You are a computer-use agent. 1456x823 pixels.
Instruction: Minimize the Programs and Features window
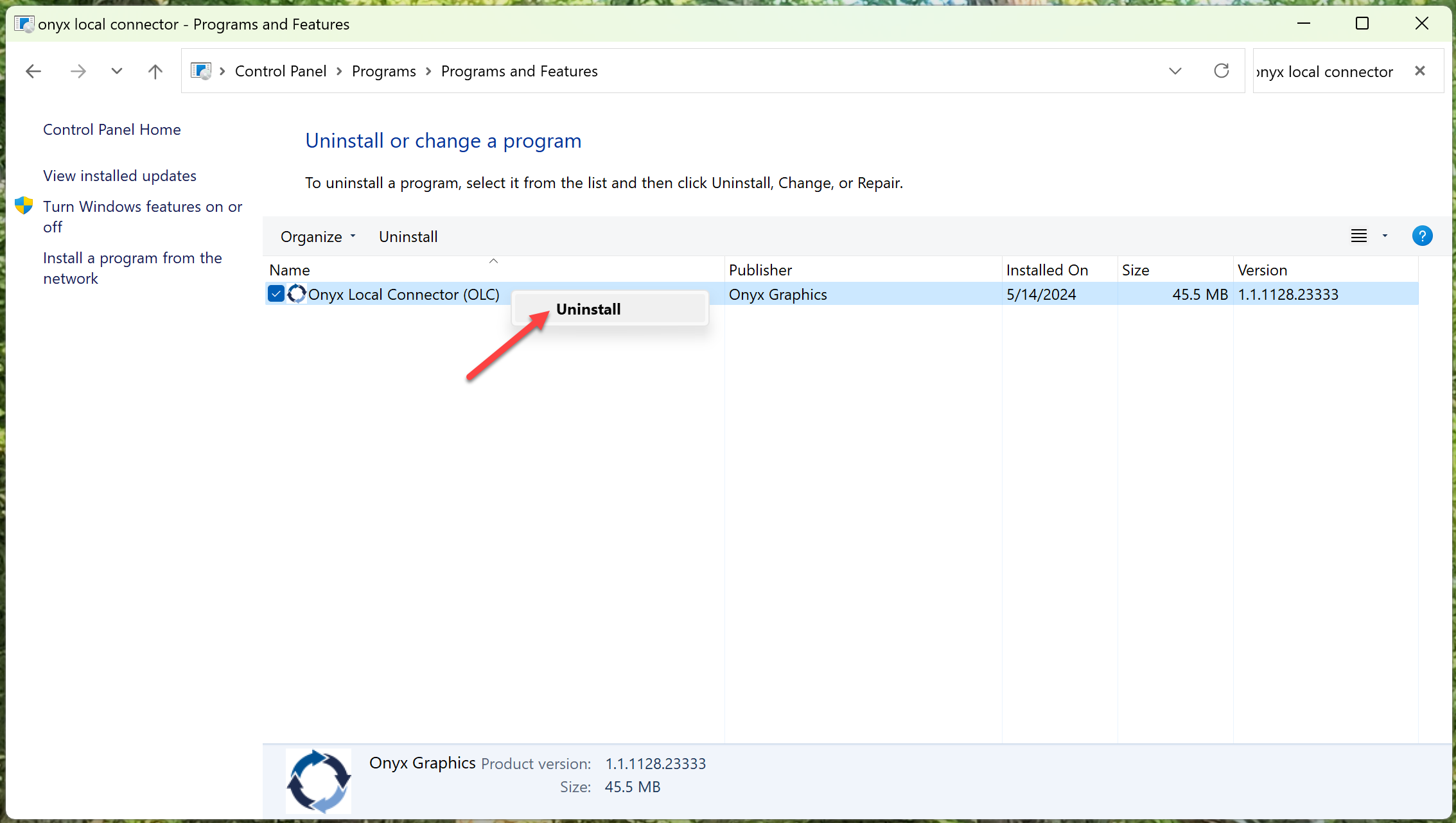[1303, 24]
